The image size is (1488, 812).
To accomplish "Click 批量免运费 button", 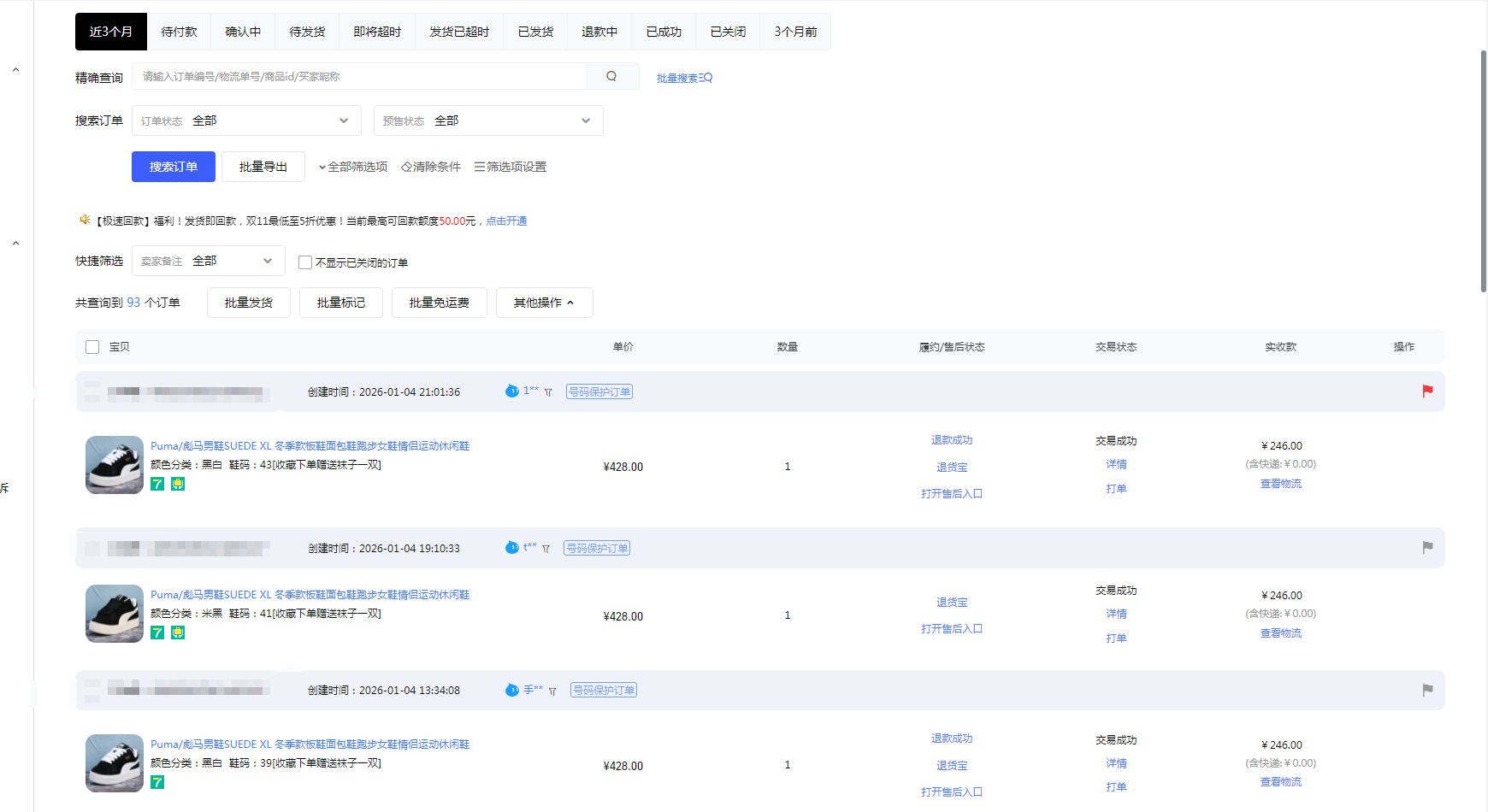I will 440,303.
